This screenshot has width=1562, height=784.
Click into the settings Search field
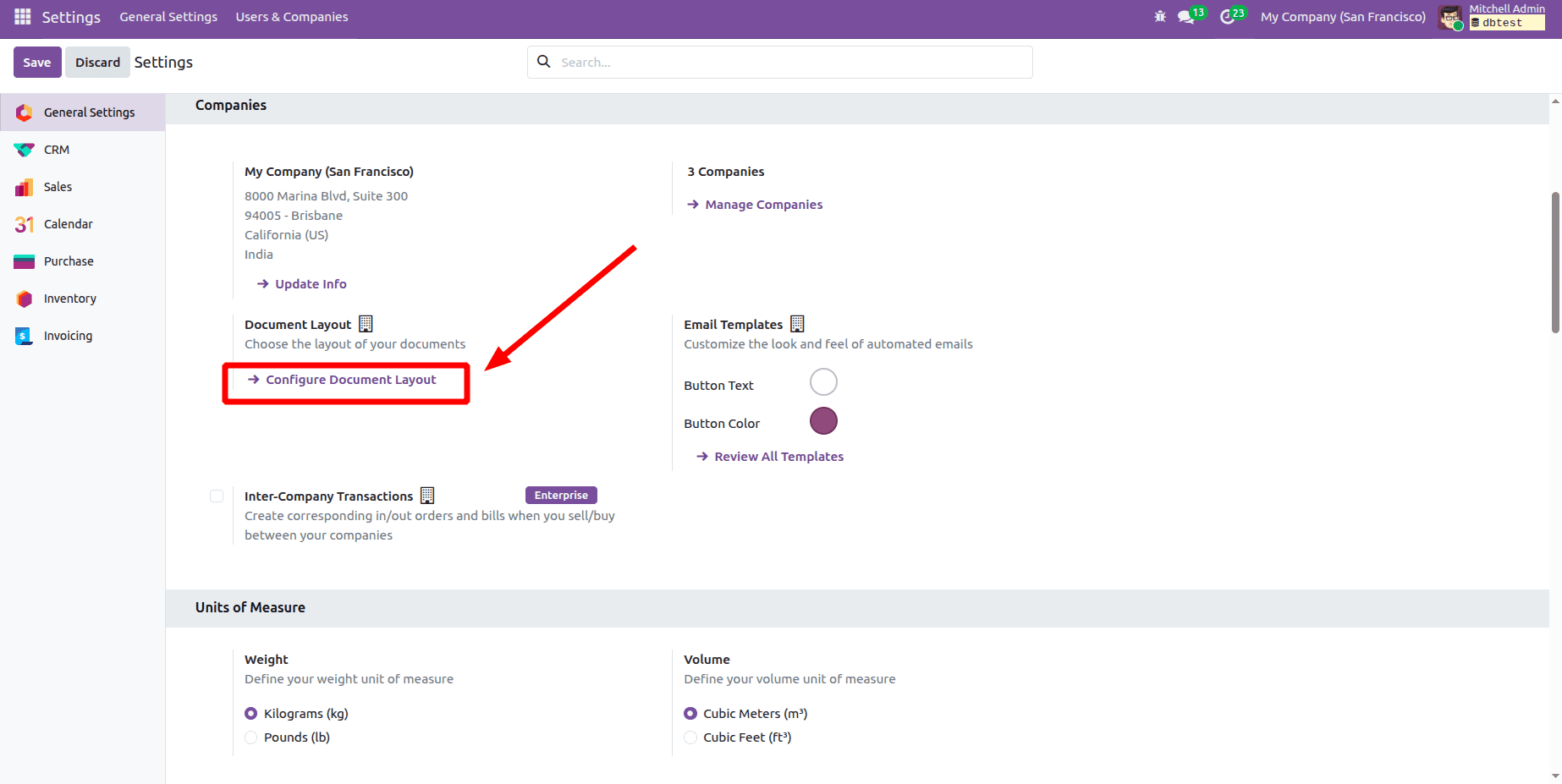tap(780, 63)
